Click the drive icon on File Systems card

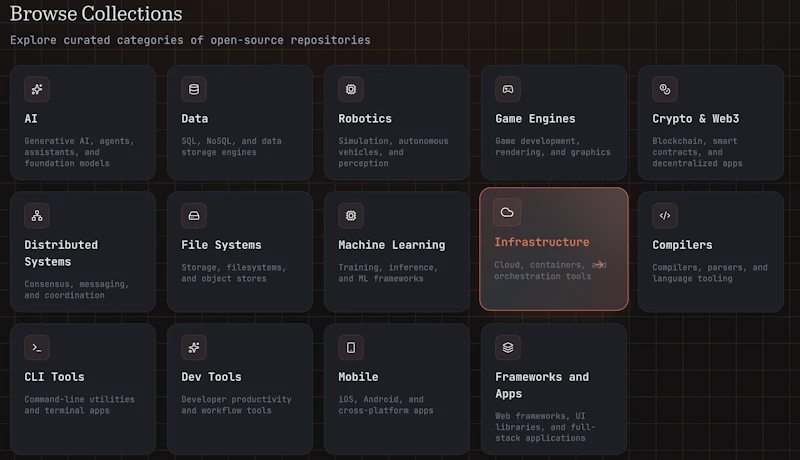tap(194, 216)
